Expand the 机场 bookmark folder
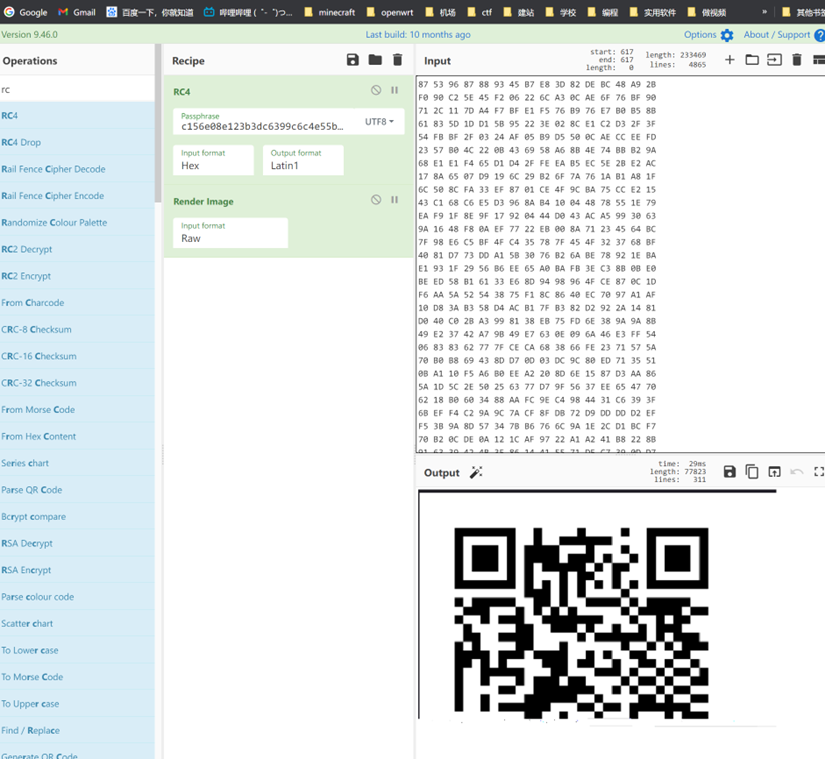825x759 pixels. click(x=440, y=12)
